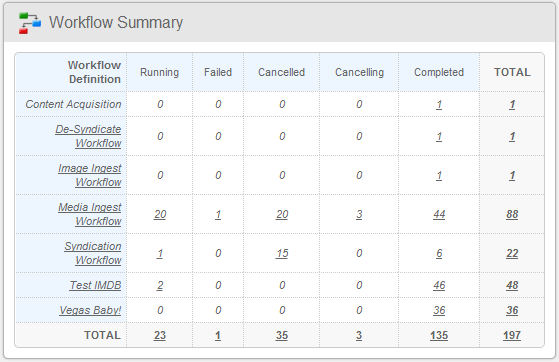Screen dimensions: 559x362
Task: Open the Syndication Workflow definition
Action: pos(93,253)
